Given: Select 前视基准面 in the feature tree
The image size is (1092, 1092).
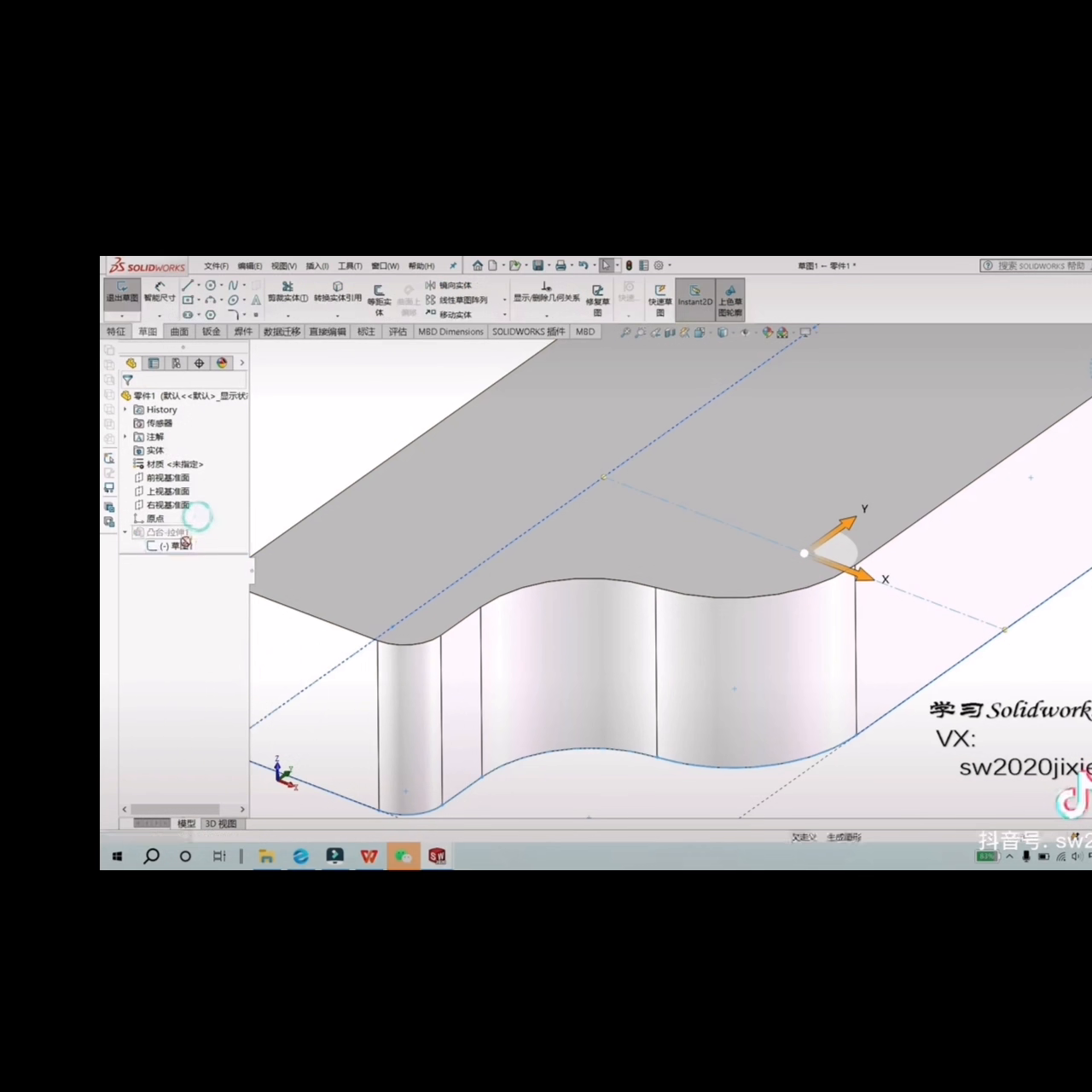Looking at the screenshot, I should coord(162,478).
